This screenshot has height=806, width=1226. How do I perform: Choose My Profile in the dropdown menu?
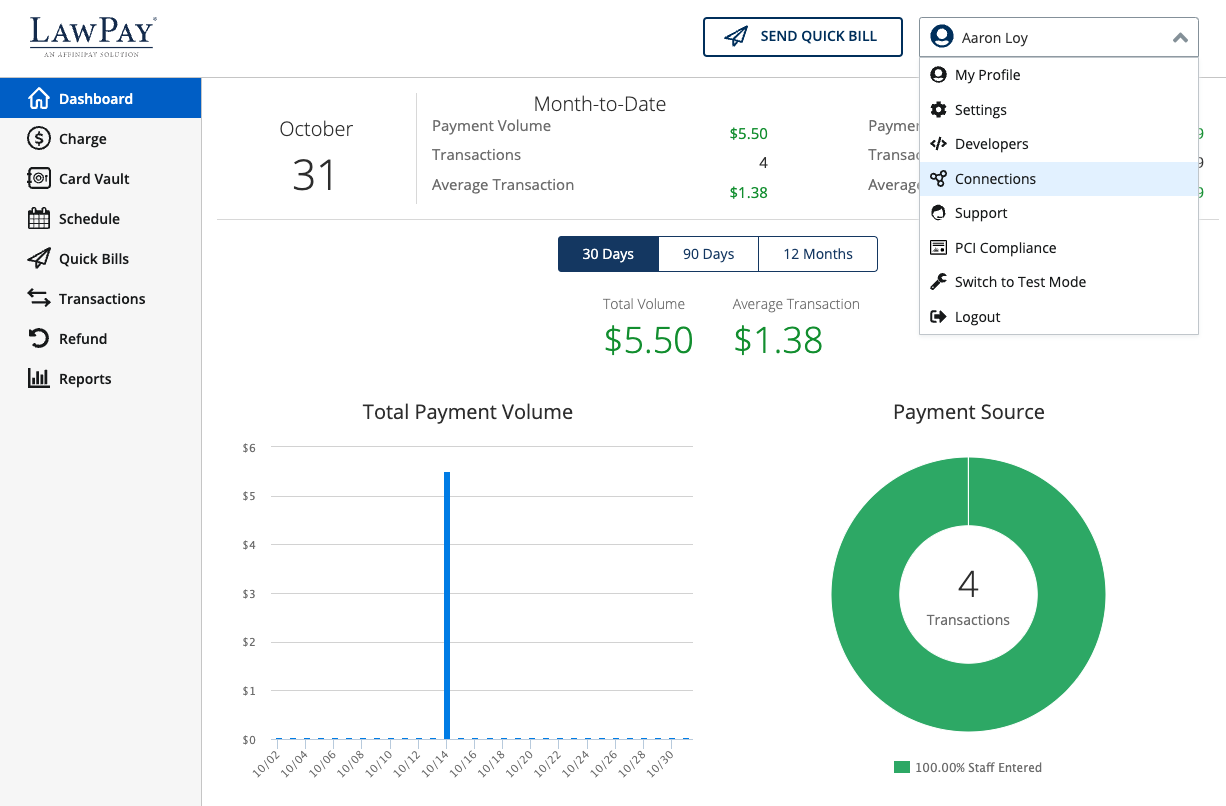click(987, 75)
